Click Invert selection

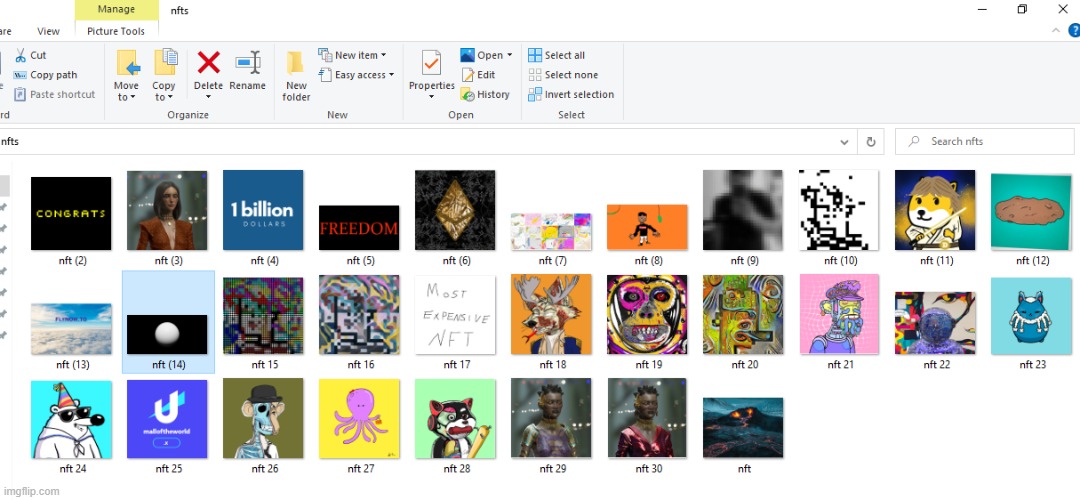pos(571,94)
